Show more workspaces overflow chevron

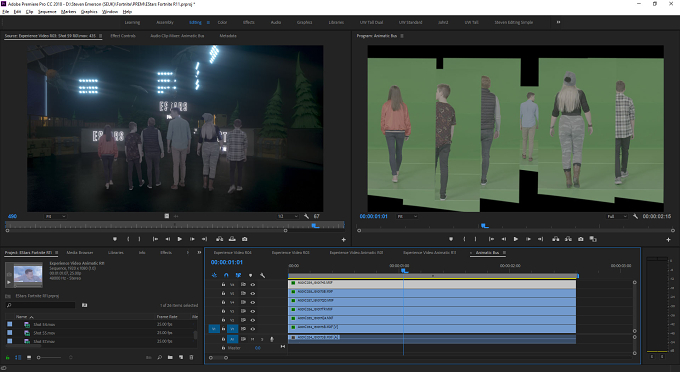(x=559, y=22)
